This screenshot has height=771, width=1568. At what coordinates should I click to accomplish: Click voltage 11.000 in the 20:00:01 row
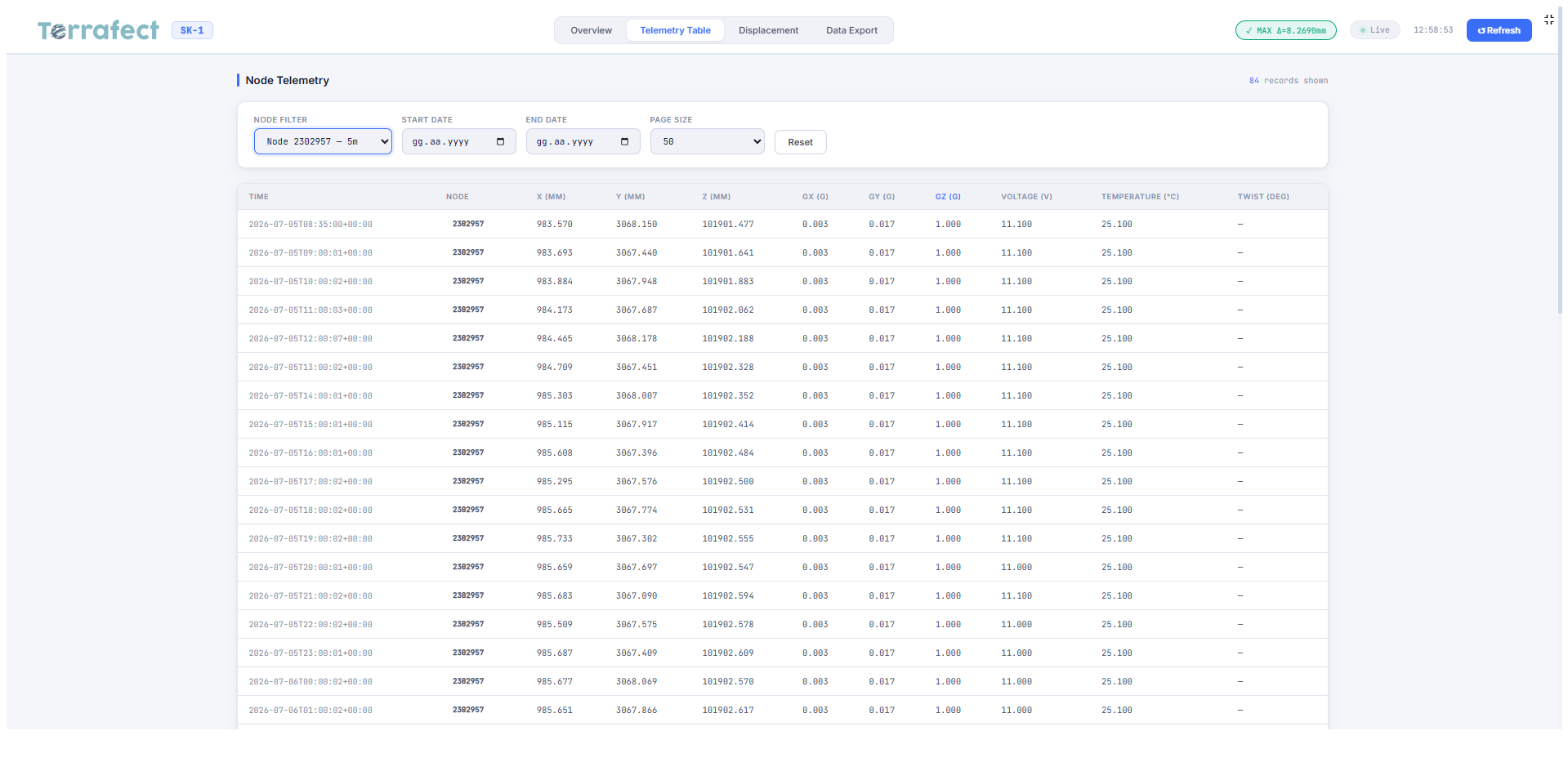(1016, 567)
